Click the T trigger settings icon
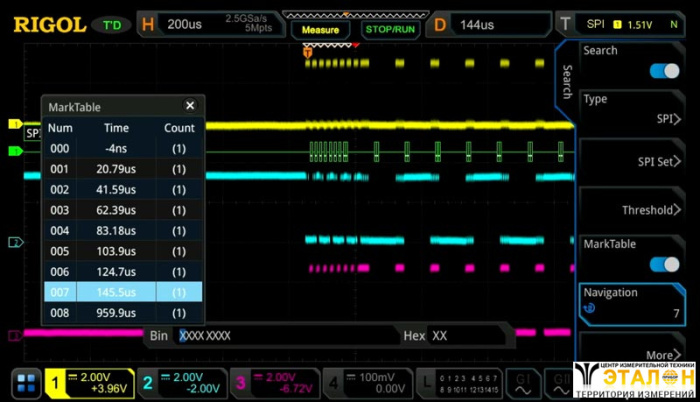 (x=567, y=25)
